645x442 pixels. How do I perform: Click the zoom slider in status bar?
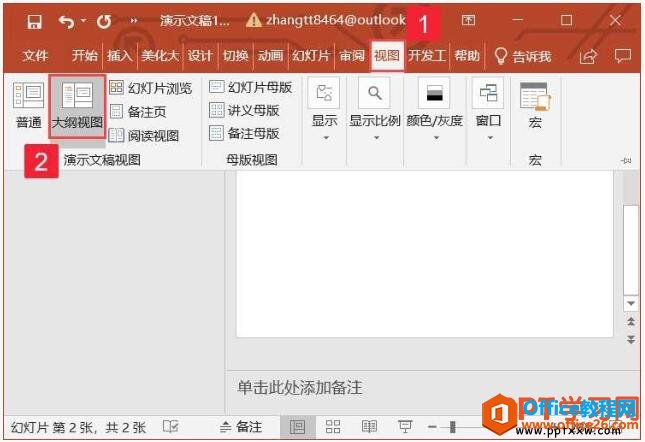453,427
